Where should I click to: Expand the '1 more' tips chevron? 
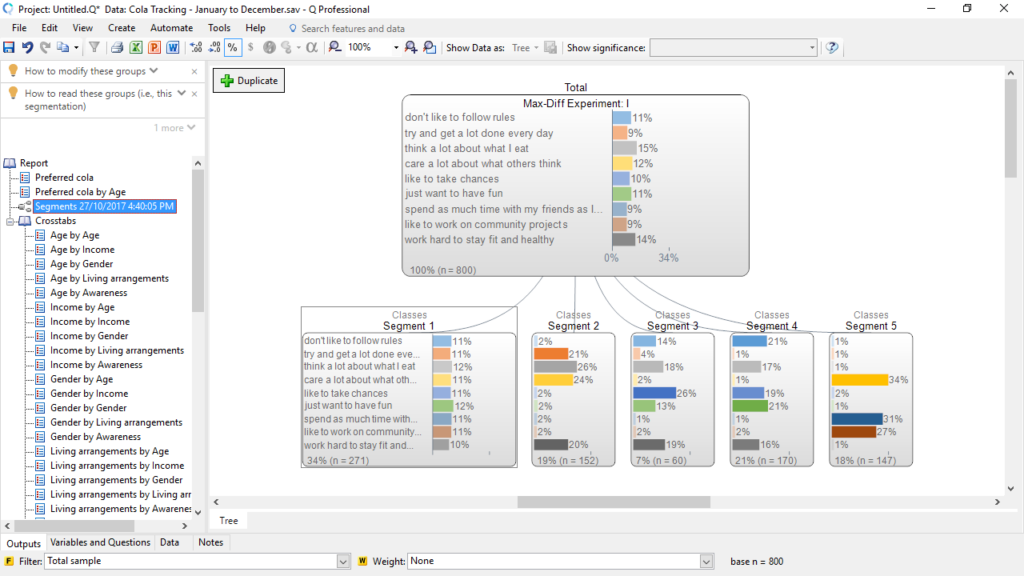point(191,127)
